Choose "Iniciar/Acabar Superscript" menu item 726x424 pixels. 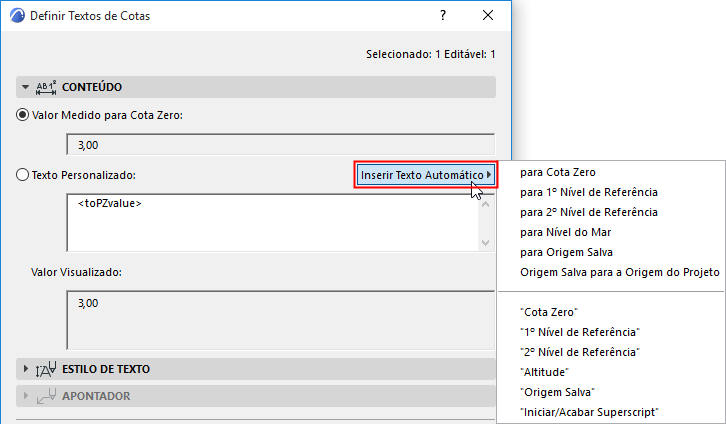coord(588,412)
